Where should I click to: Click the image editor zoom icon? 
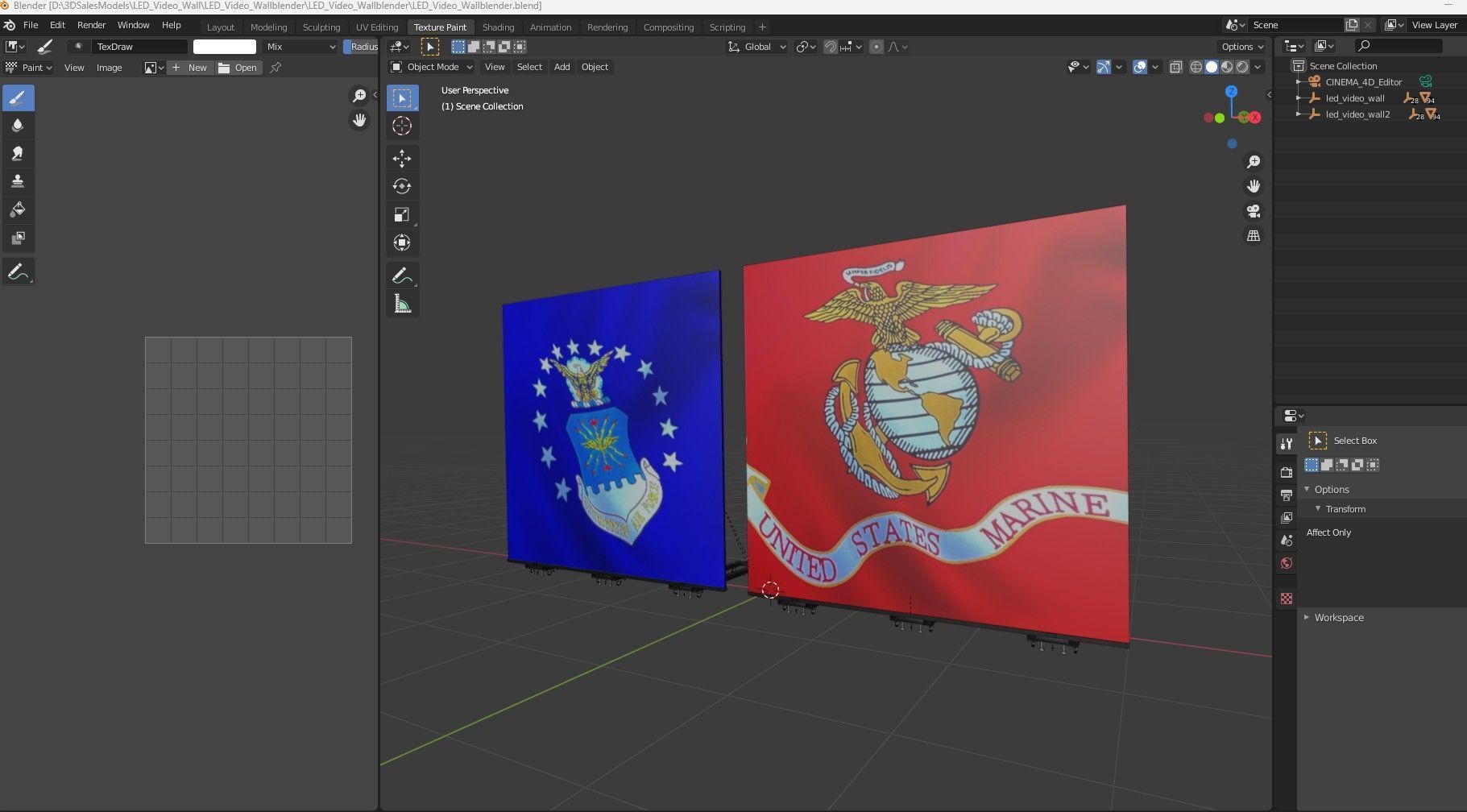359,97
